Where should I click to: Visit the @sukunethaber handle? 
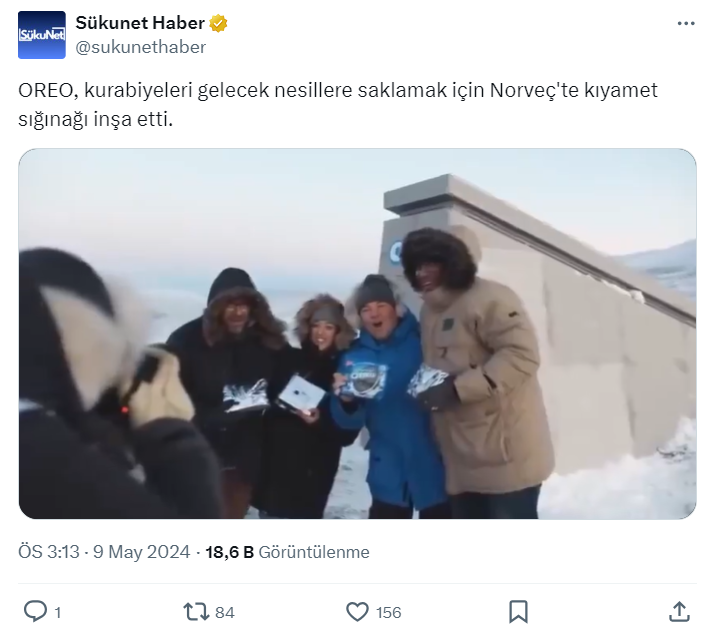141,47
